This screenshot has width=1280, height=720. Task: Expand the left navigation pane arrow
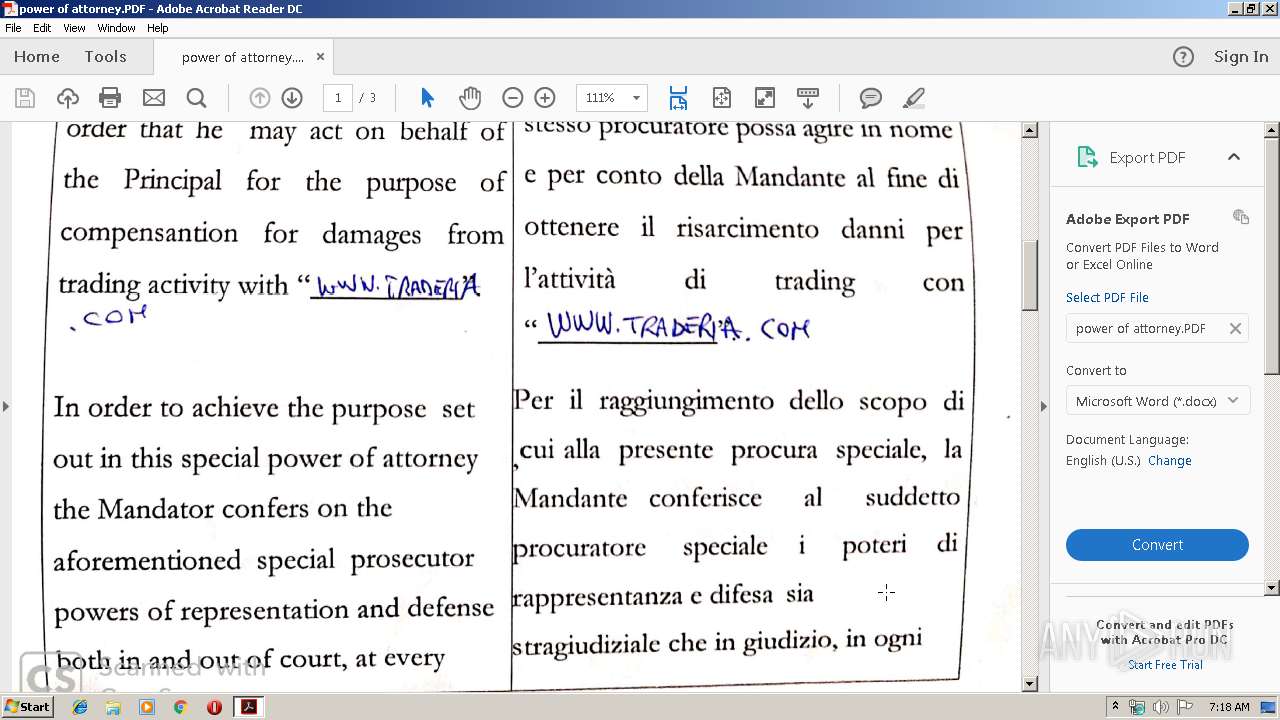(x=6, y=406)
